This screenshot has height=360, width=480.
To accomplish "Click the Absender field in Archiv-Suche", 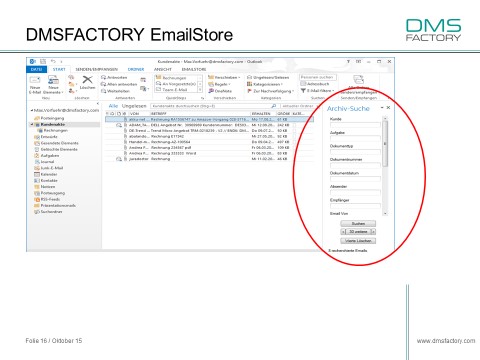I will pos(355,192).
